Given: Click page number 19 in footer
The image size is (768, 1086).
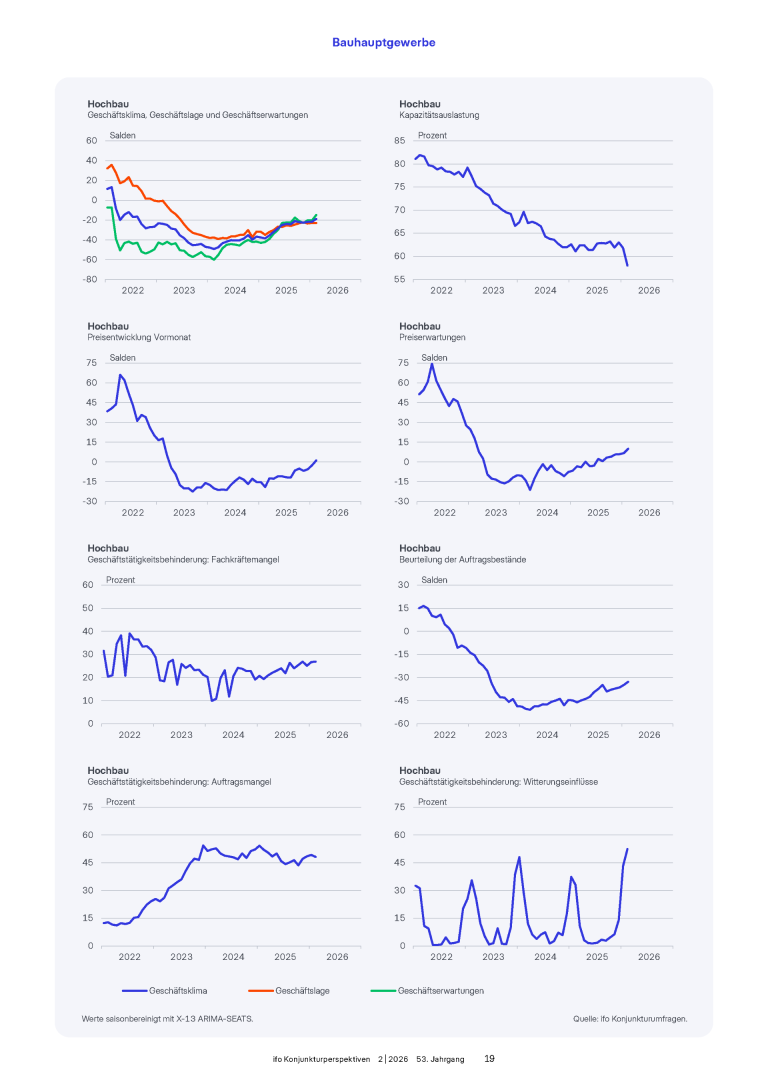Looking at the screenshot, I should pyautogui.click(x=490, y=1058).
